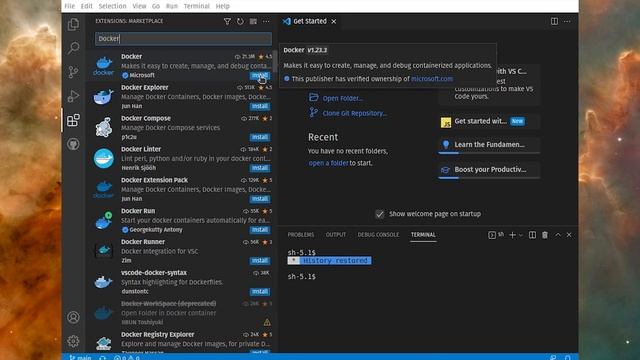Follow the microsoft.com publisher link

click(x=432, y=79)
